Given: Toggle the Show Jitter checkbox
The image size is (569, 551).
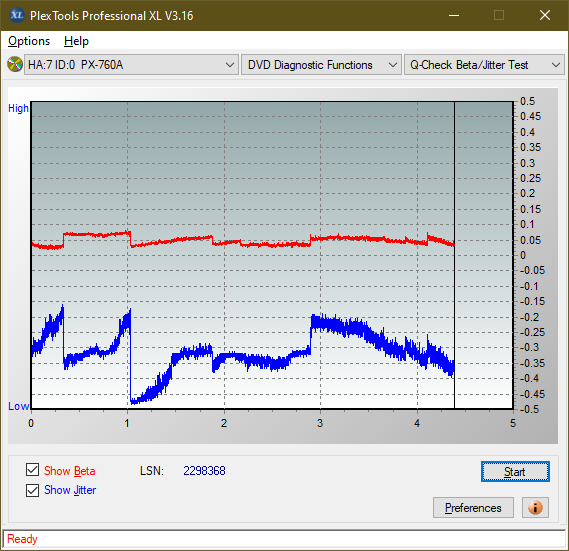Looking at the screenshot, I should point(32,490).
